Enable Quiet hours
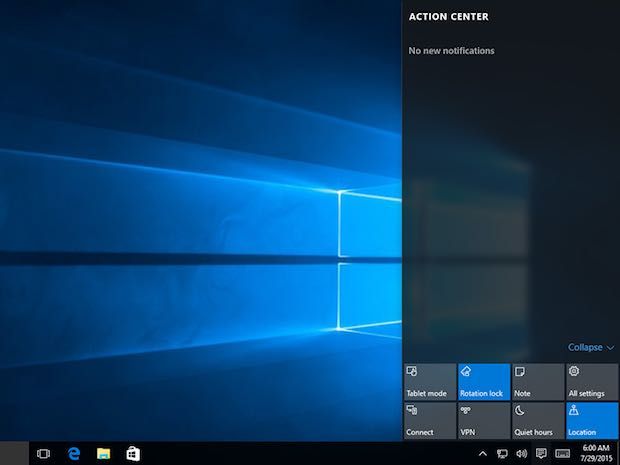 click(538, 421)
